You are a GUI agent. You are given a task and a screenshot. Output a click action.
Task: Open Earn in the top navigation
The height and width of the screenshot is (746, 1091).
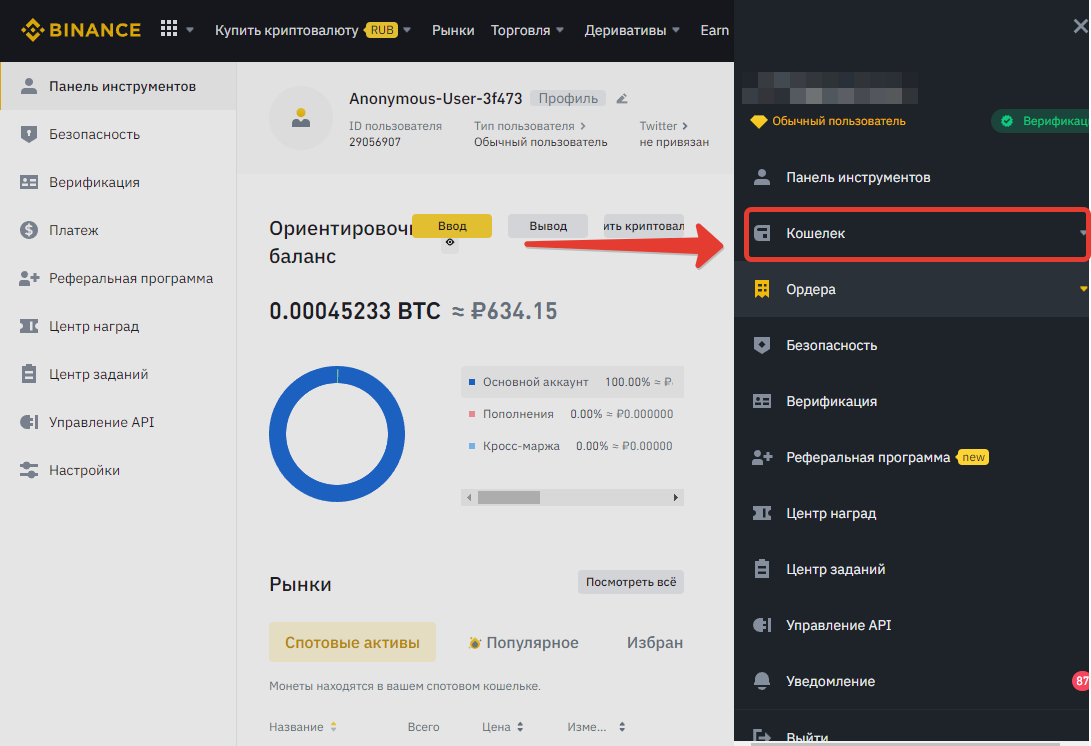(x=715, y=30)
